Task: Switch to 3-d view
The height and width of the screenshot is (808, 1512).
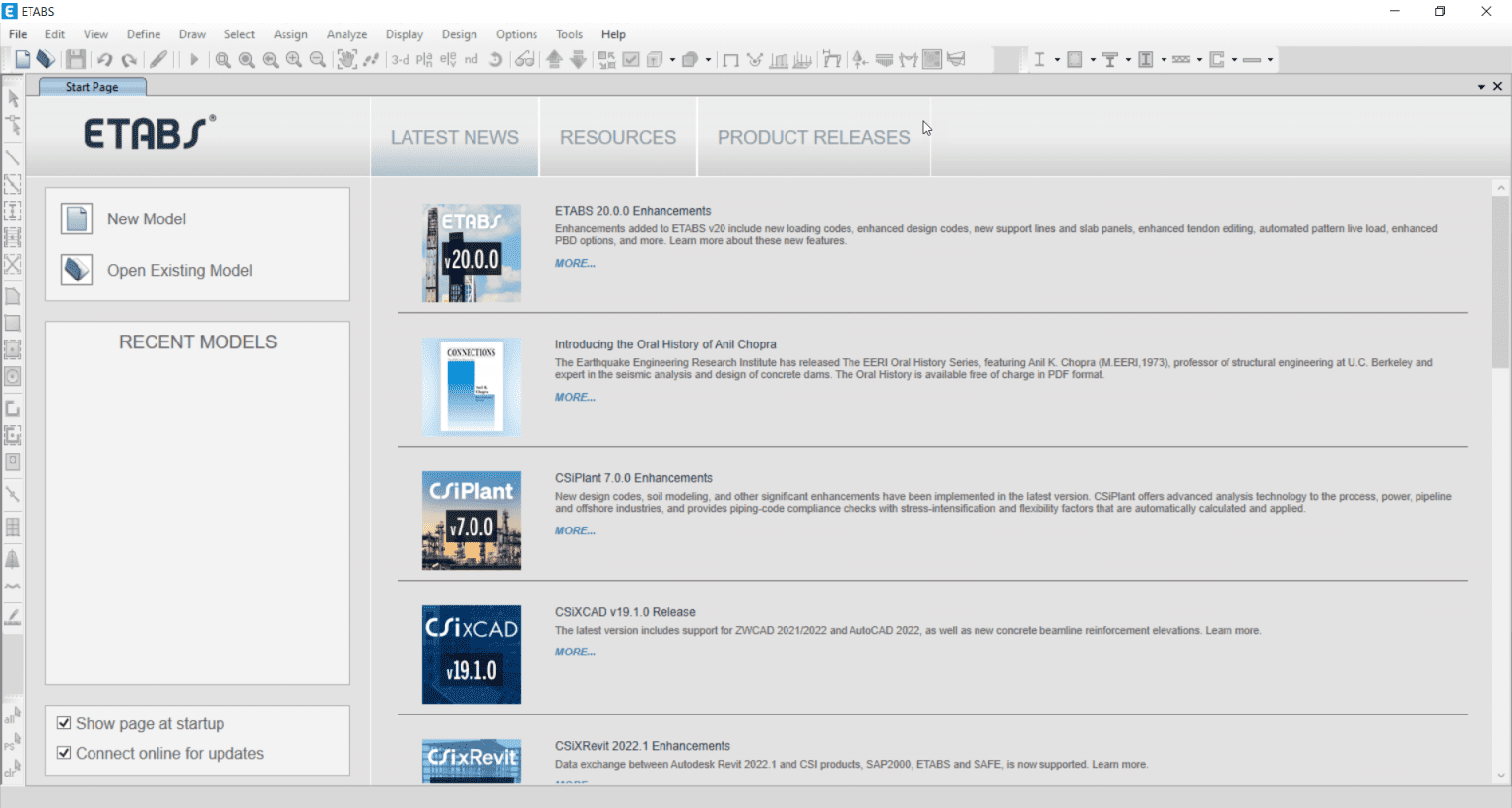Action: tap(400, 59)
